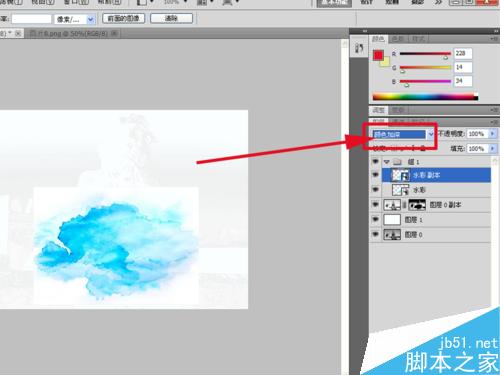Select the 图层 1 layer name
Image resolution: width=500 pixels, height=375 pixels.
[x=414, y=220]
